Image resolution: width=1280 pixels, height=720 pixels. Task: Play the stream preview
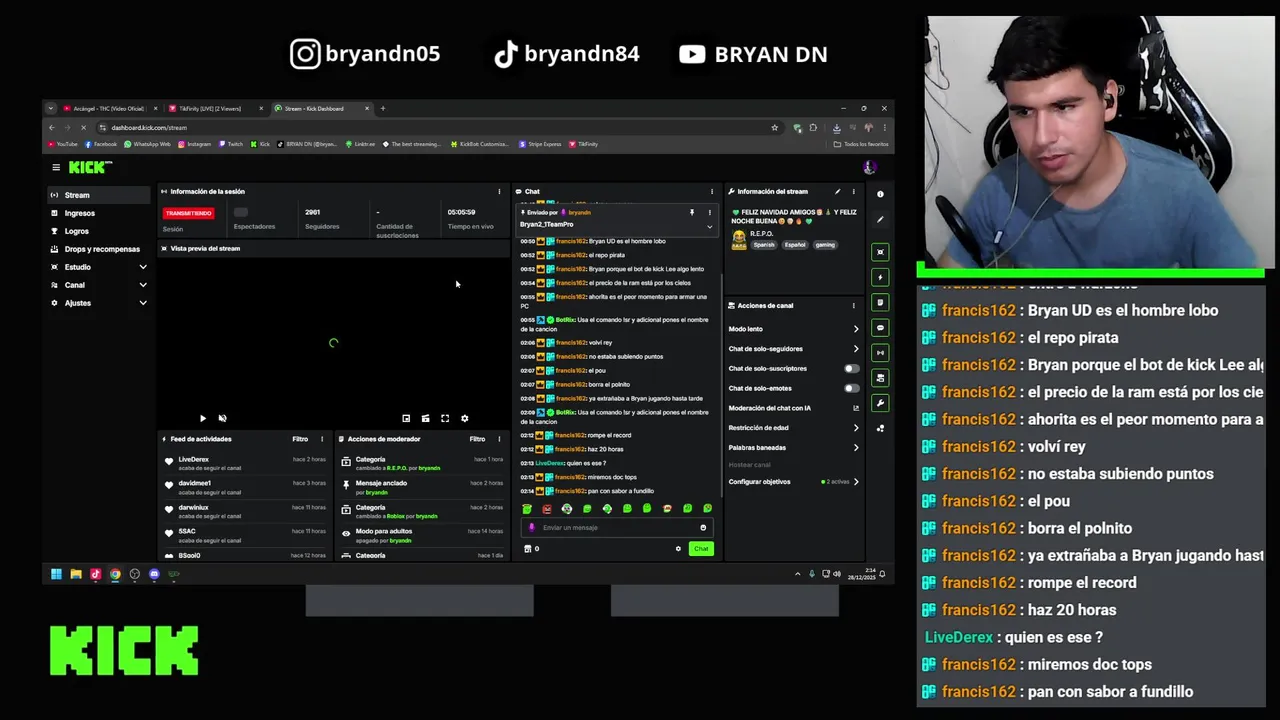point(202,418)
